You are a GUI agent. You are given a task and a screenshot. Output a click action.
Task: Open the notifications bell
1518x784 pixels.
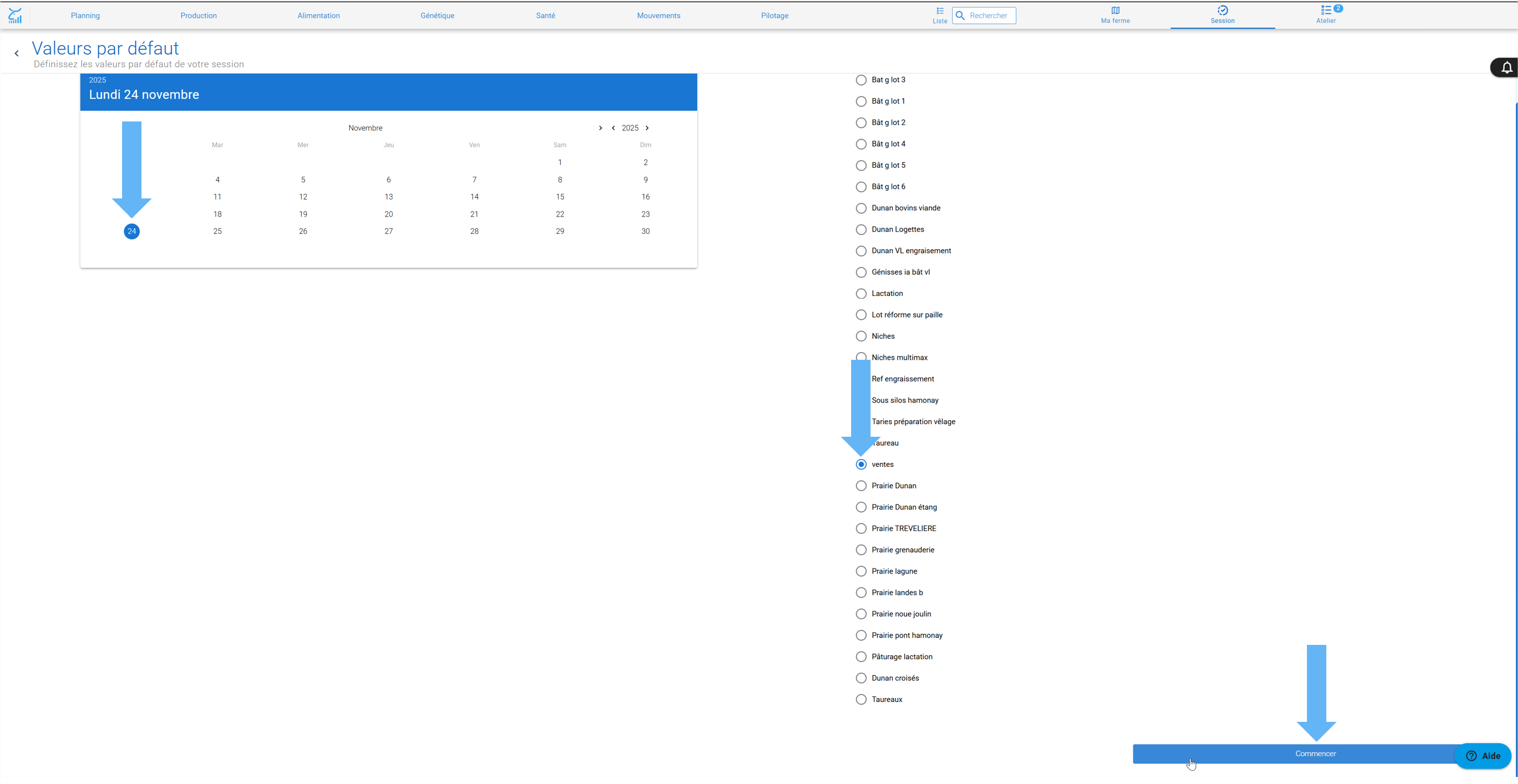(1506, 68)
